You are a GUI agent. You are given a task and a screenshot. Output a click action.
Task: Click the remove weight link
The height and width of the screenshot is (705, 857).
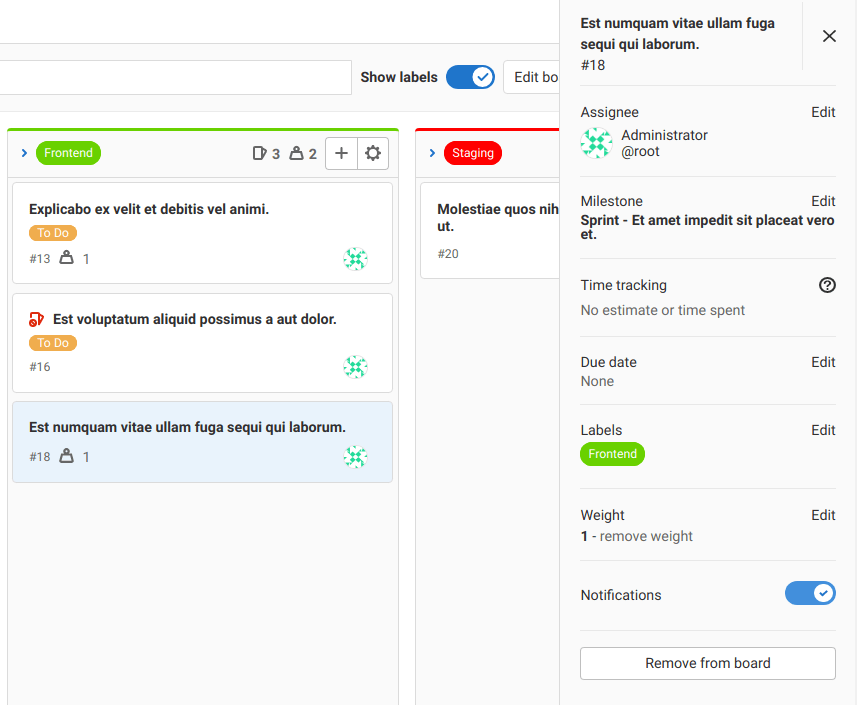(646, 536)
